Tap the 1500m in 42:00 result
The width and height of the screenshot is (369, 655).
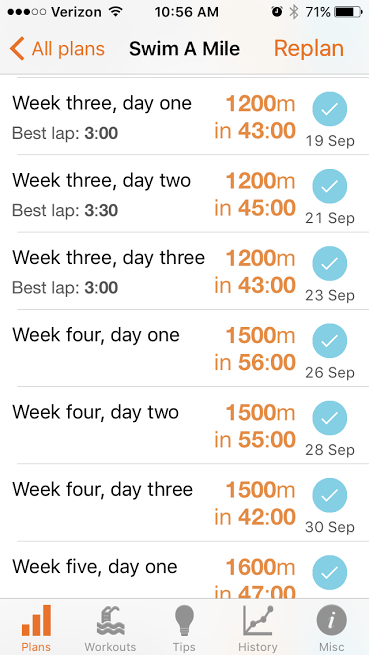tap(255, 504)
